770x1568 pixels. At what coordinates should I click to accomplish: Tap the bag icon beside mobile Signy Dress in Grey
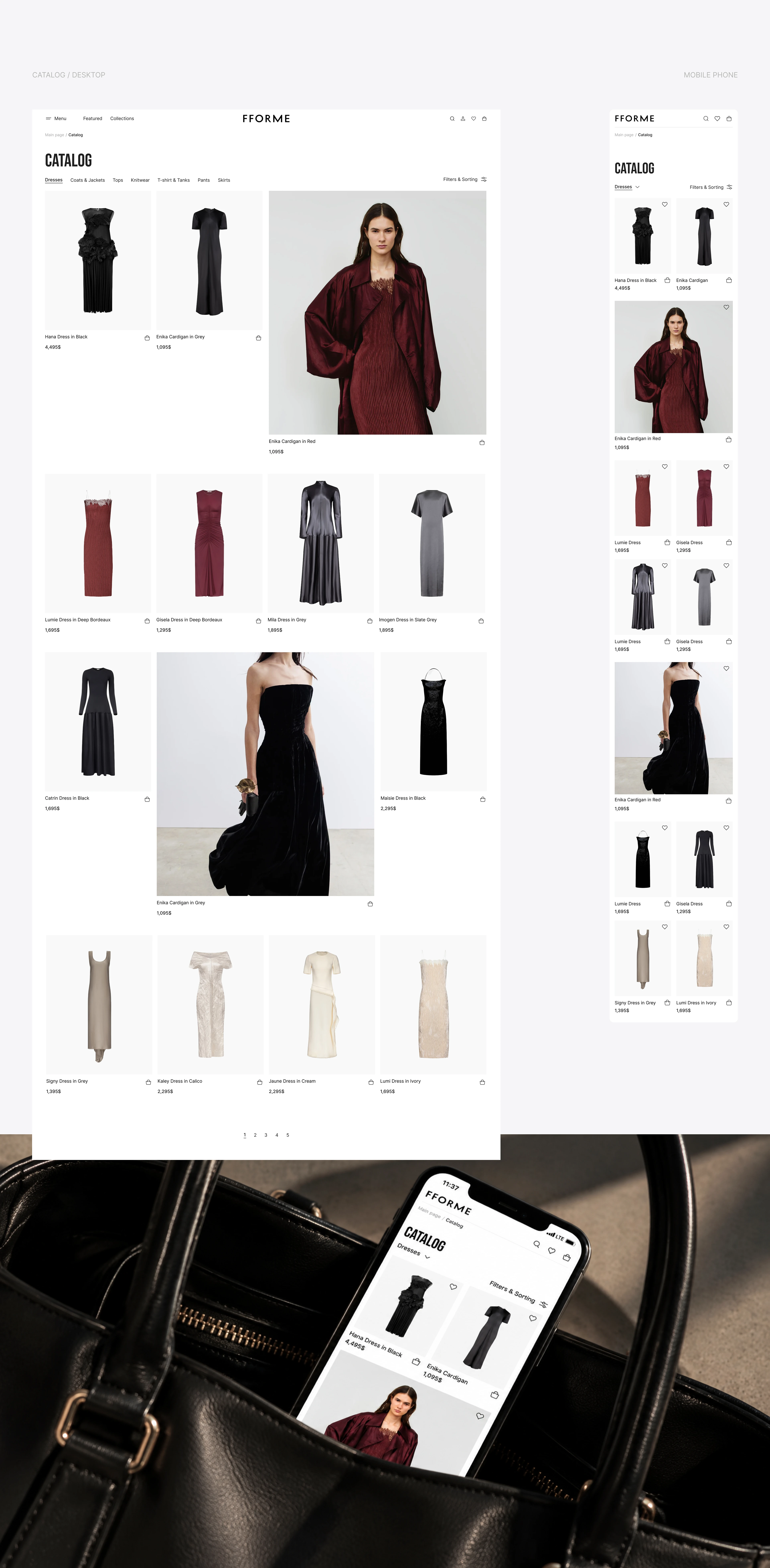click(667, 1002)
